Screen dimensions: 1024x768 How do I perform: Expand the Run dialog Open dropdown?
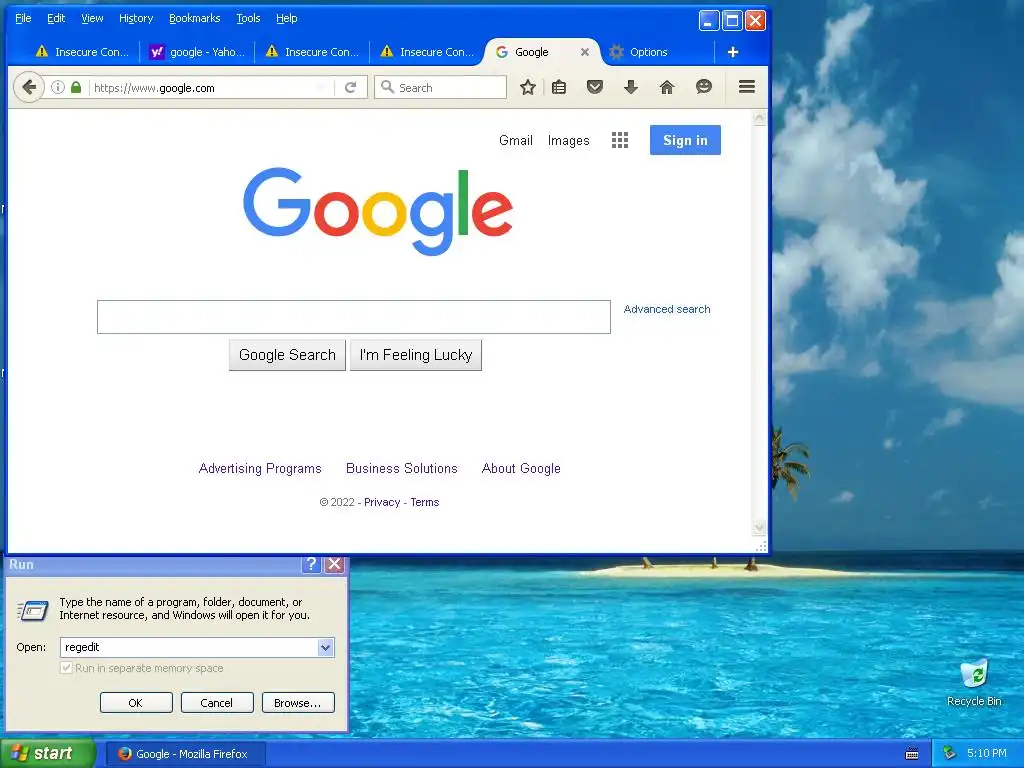(325, 647)
